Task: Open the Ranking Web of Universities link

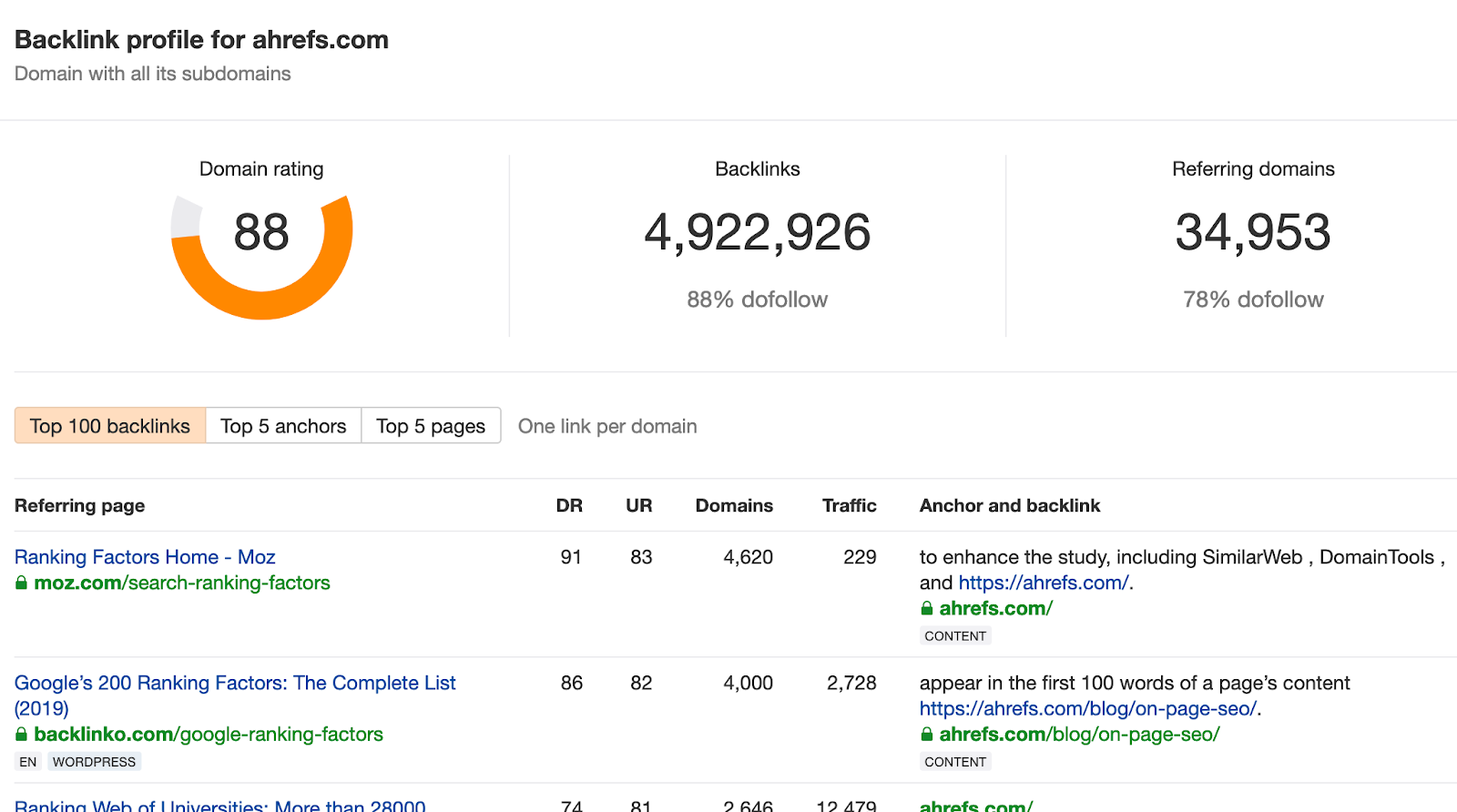Action: tap(220, 805)
